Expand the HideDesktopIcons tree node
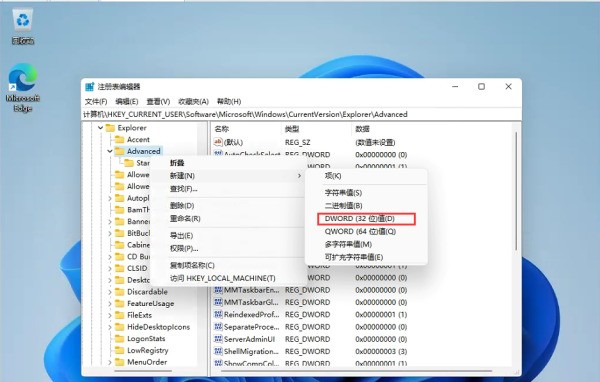The height and width of the screenshot is (382, 600). [x=110, y=327]
